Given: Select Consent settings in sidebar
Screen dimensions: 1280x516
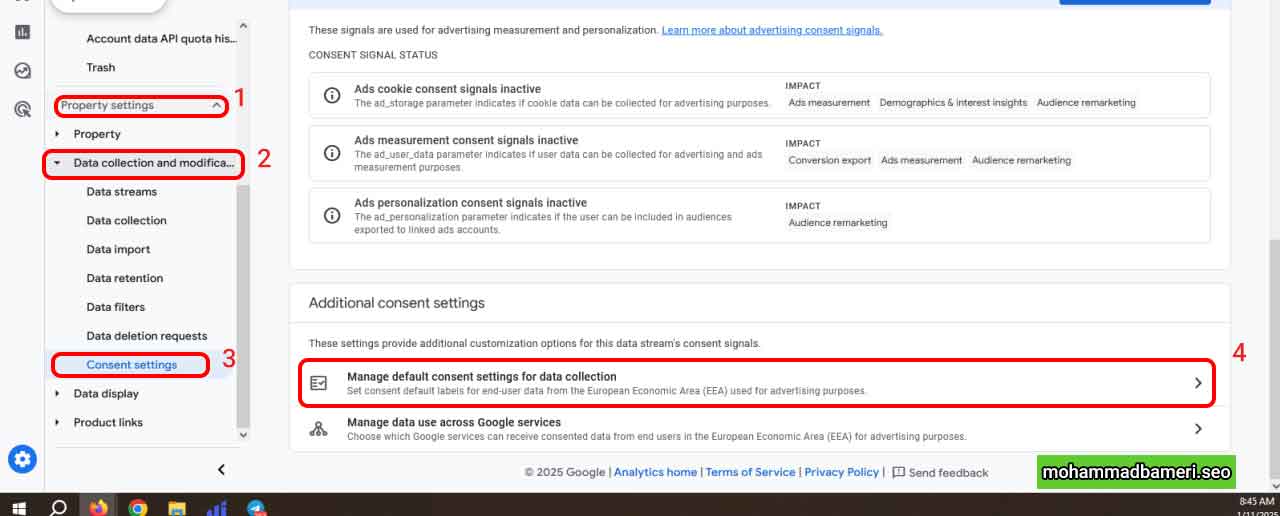Looking at the screenshot, I should pyautogui.click(x=132, y=365).
